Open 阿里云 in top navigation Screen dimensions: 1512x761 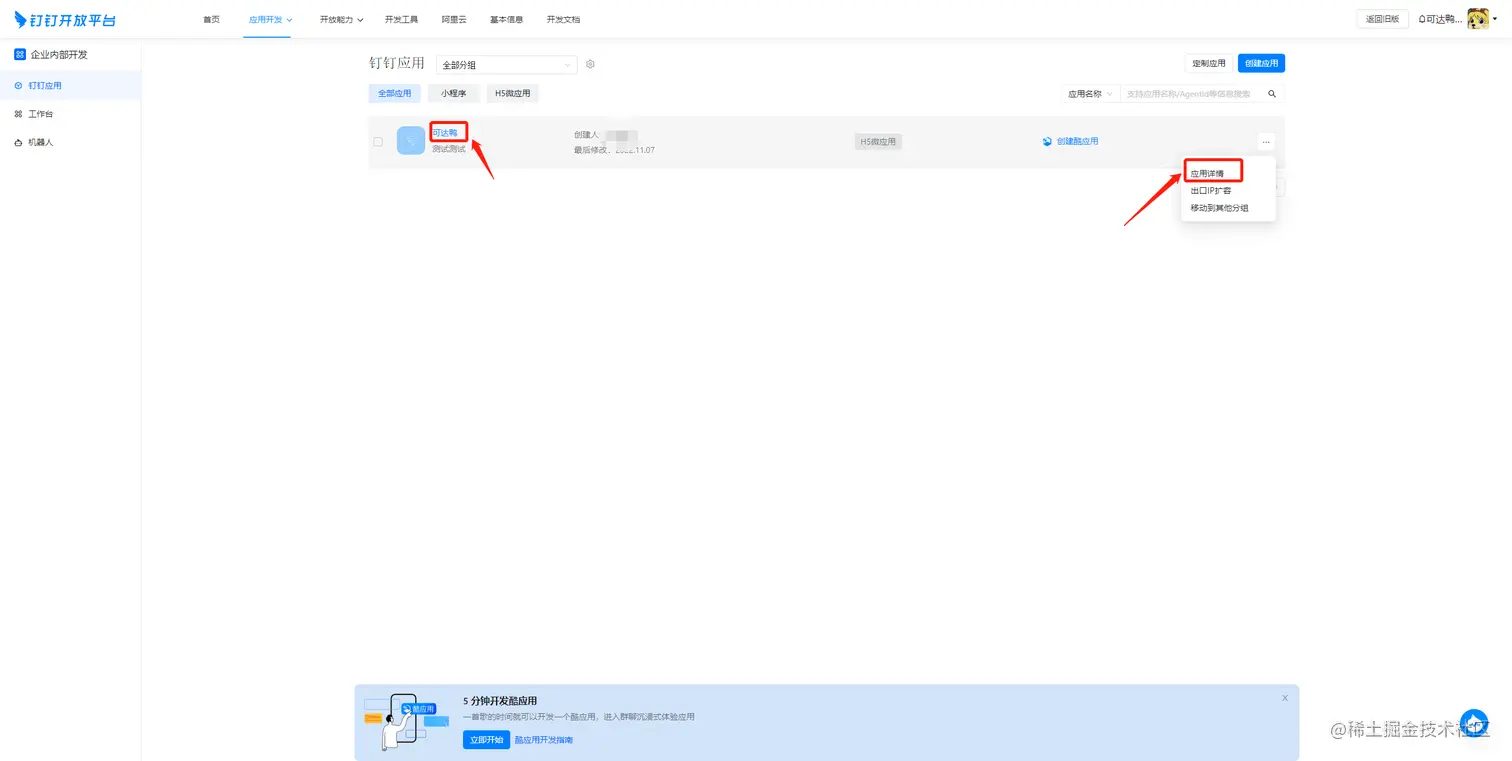pyautogui.click(x=454, y=19)
